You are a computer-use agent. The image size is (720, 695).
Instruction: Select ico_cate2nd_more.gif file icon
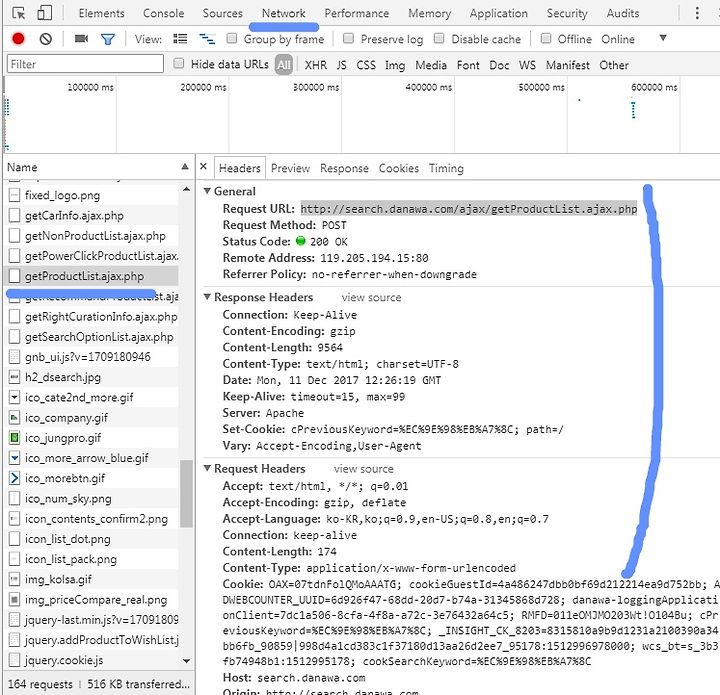click(x=14, y=398)
